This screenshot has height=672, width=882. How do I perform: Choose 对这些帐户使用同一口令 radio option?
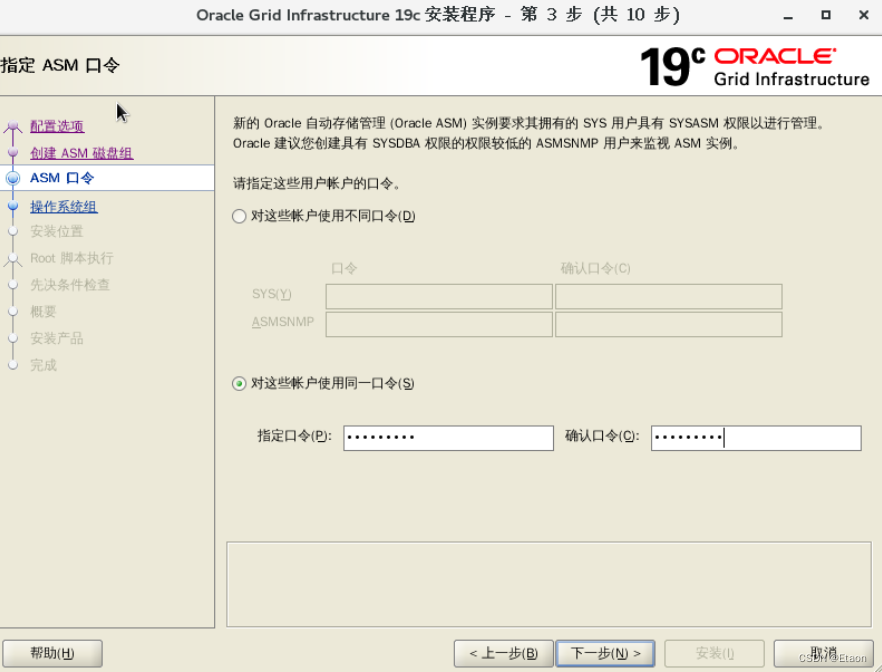239,384
